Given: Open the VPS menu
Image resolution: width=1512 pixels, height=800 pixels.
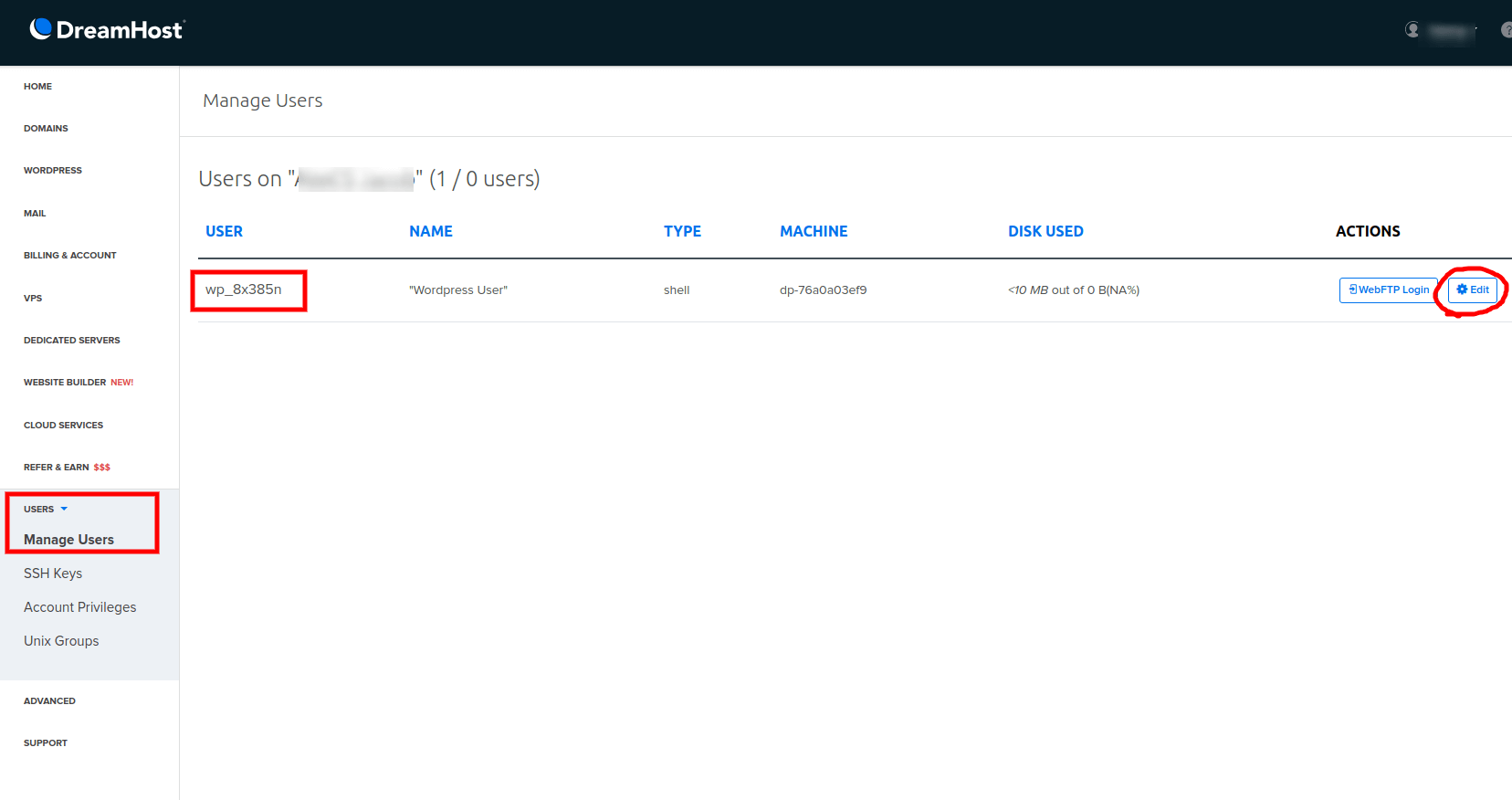Looking at the screenshot, I should (x=33, y=299).
